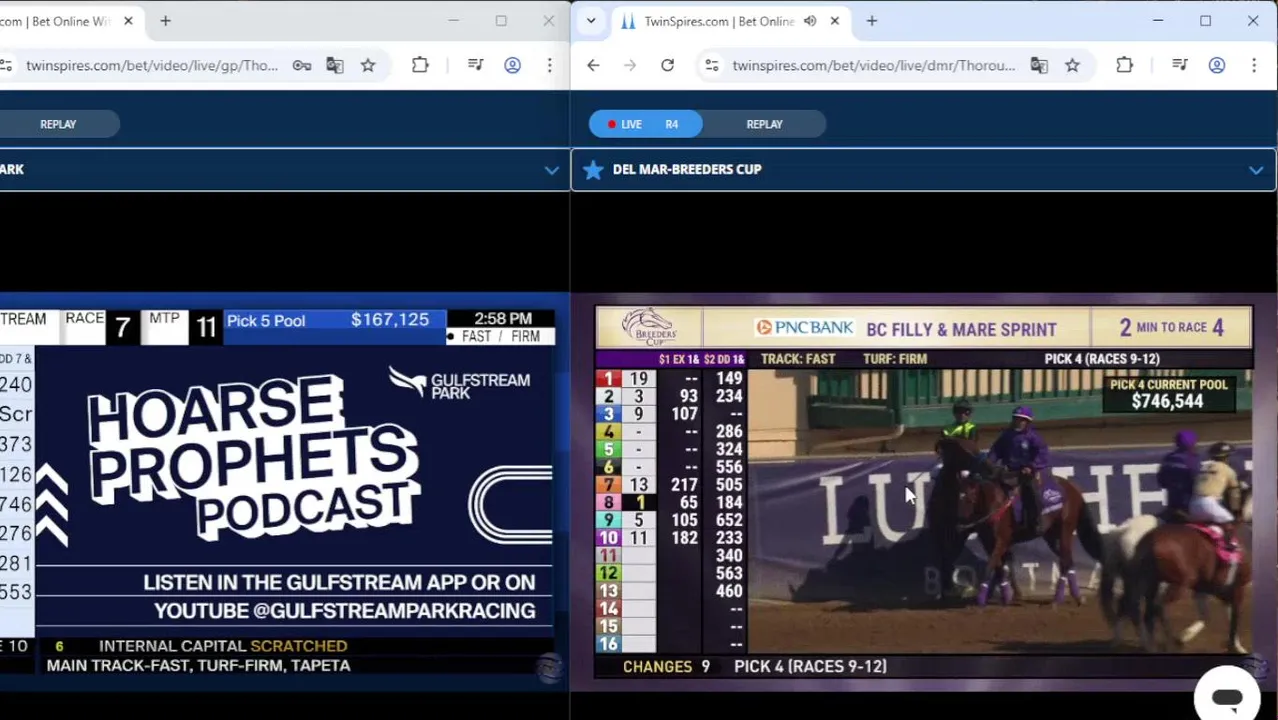Click the star beside Del Mar-Breeders Cup
This screenshot has height=720, width=1278.
[x=593, y=170]
